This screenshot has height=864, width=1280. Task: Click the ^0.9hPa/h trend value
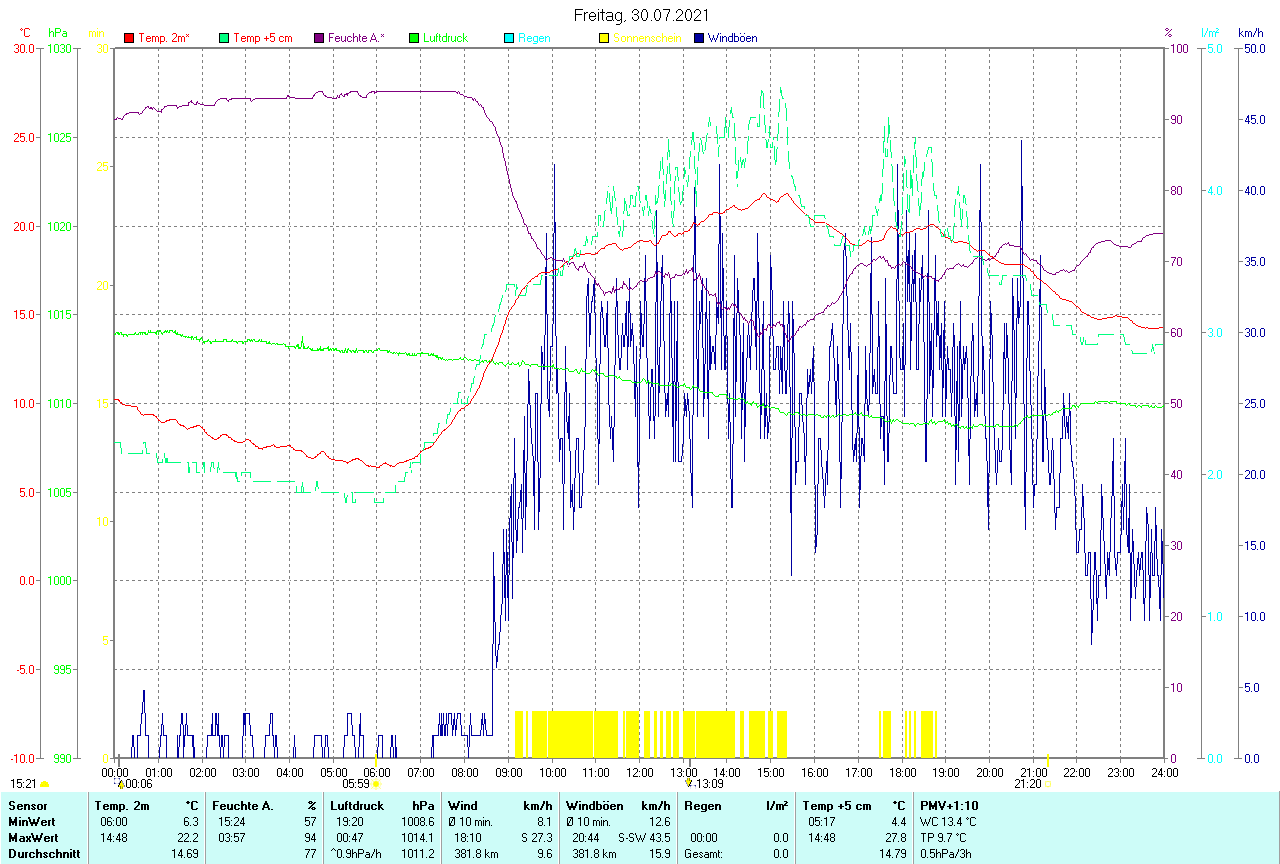coord(358,854)
